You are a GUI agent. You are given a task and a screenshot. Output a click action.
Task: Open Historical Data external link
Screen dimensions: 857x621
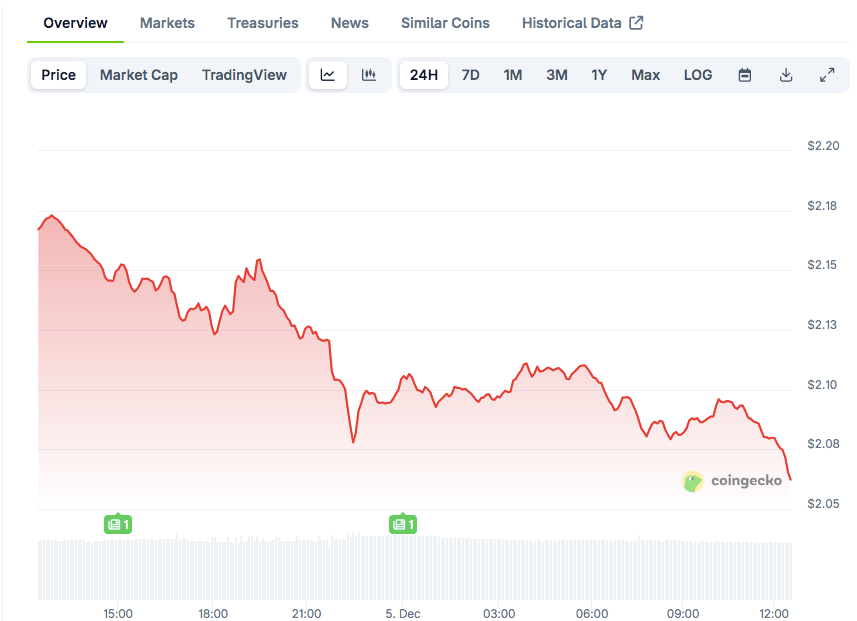coord(582,22)
